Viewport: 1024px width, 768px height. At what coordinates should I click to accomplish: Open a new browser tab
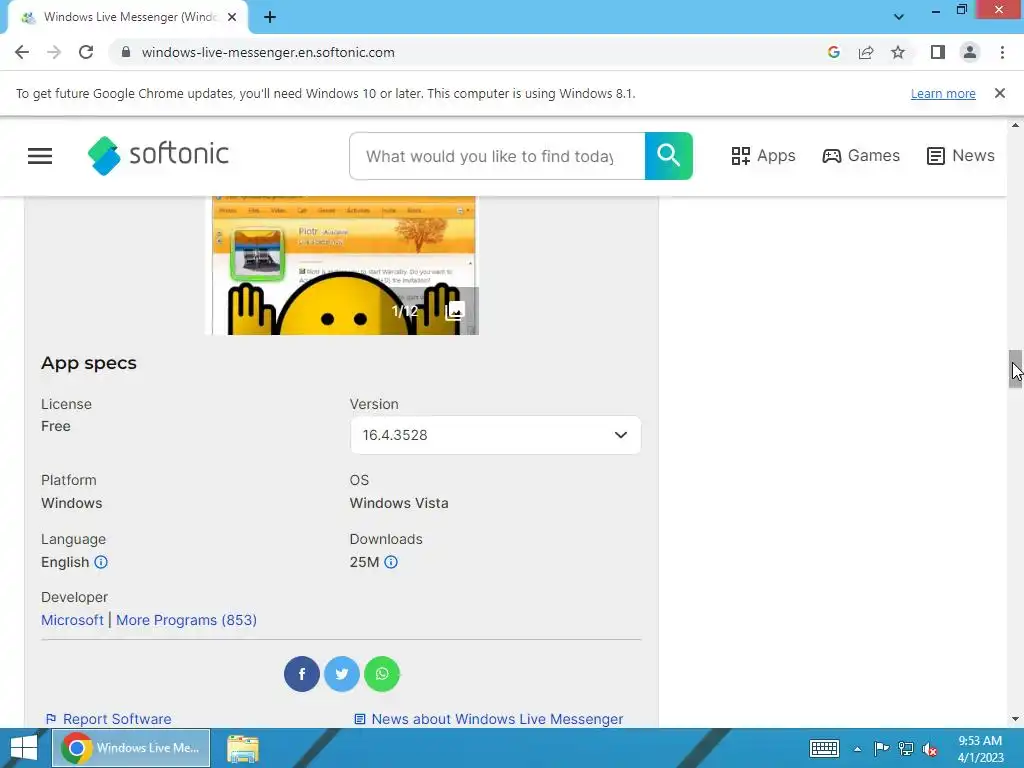pos(270,17)
